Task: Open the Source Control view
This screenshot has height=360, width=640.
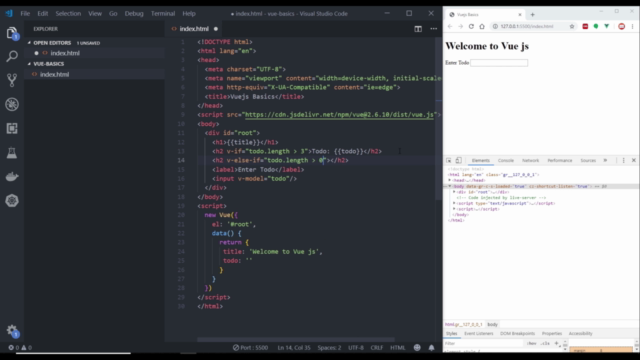Action: (x=12, y=80)
